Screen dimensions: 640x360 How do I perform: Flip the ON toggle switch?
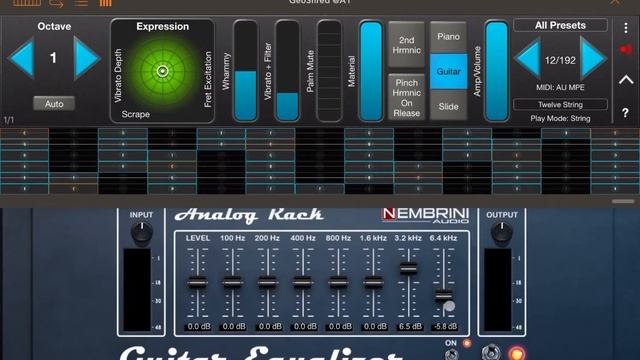[451, 353]
